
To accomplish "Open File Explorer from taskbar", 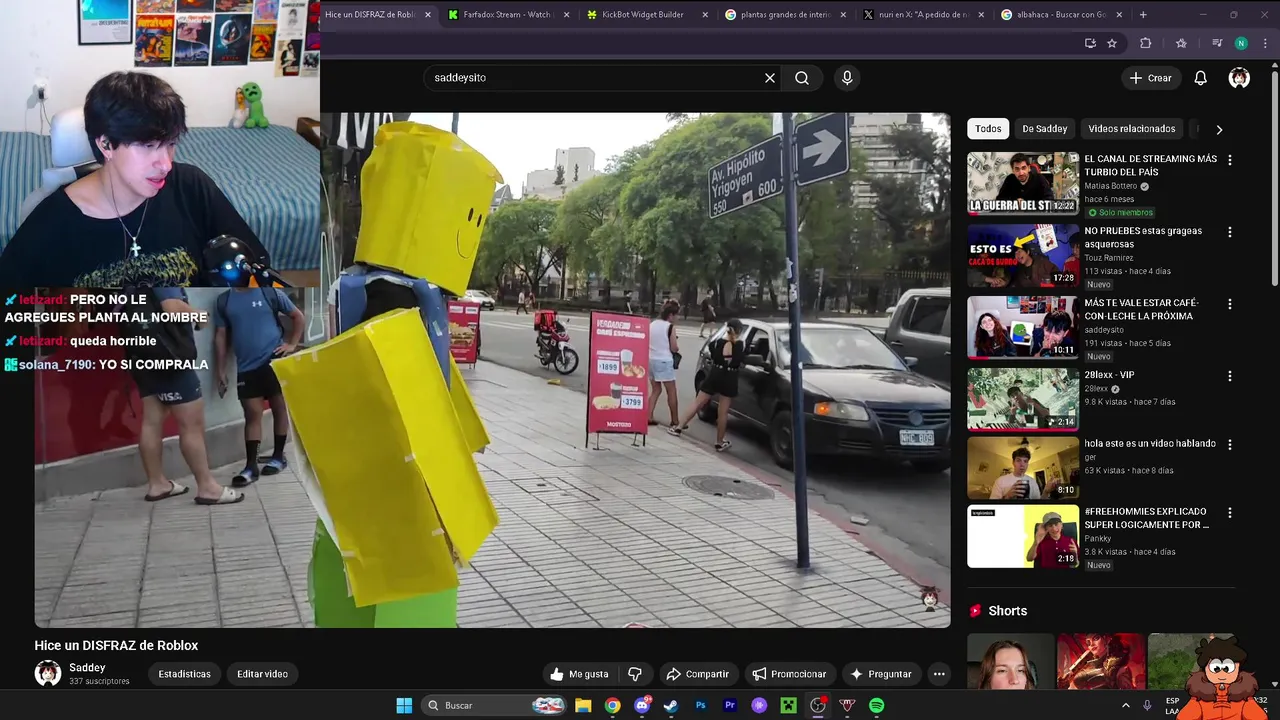I will point(583,705).
